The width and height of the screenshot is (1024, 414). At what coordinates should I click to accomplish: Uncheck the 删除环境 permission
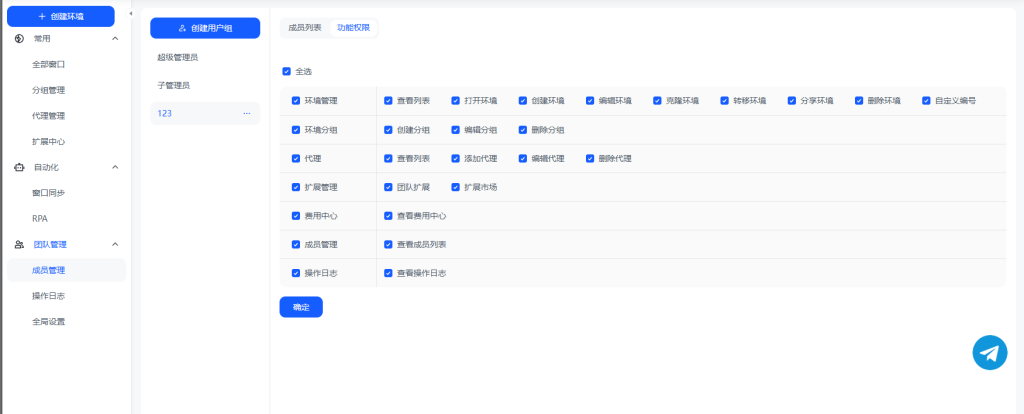pyautogui.click(x=858, y=101)
